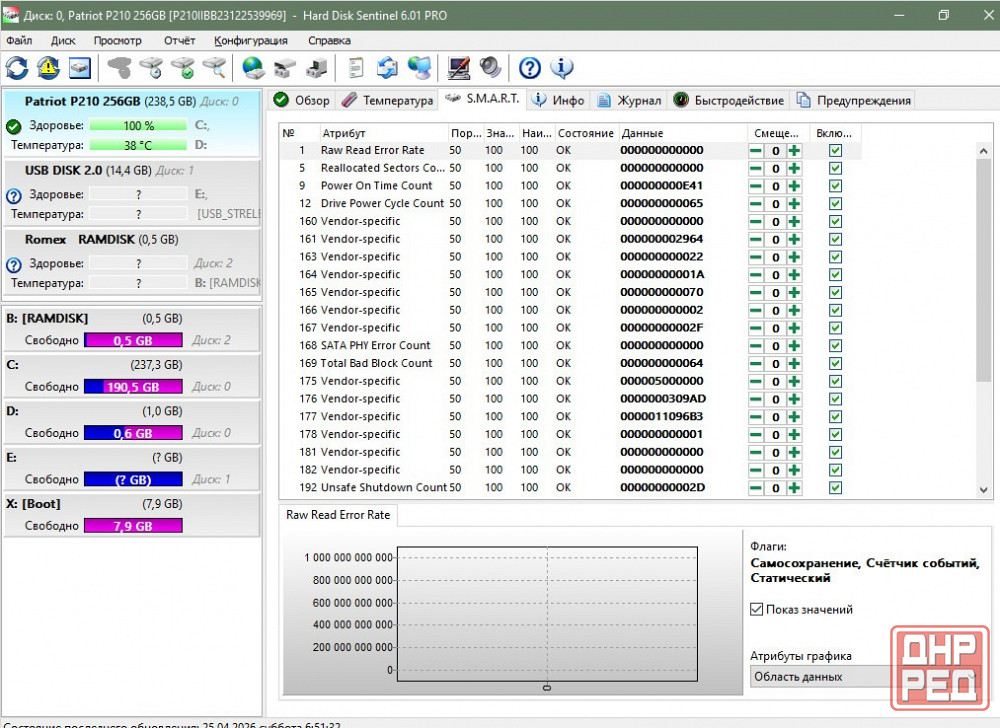Switch to the 'Температура' tab
This screenshot has width=1000, height=728.
(388, 100)
